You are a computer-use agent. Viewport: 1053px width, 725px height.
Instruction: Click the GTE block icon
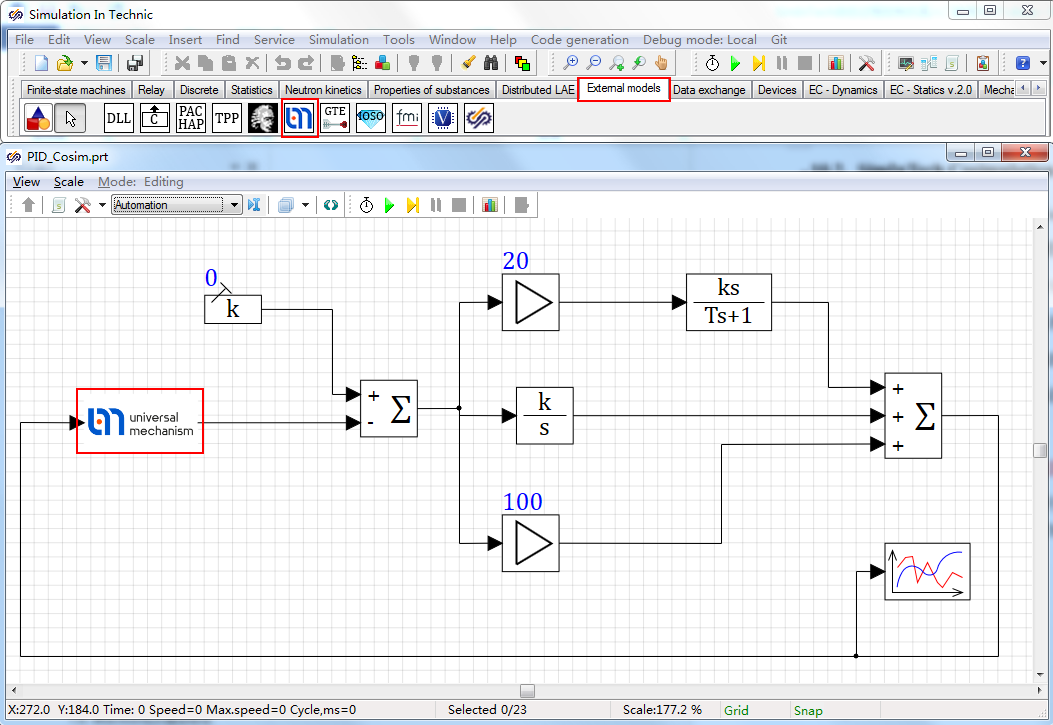point(335,118)
